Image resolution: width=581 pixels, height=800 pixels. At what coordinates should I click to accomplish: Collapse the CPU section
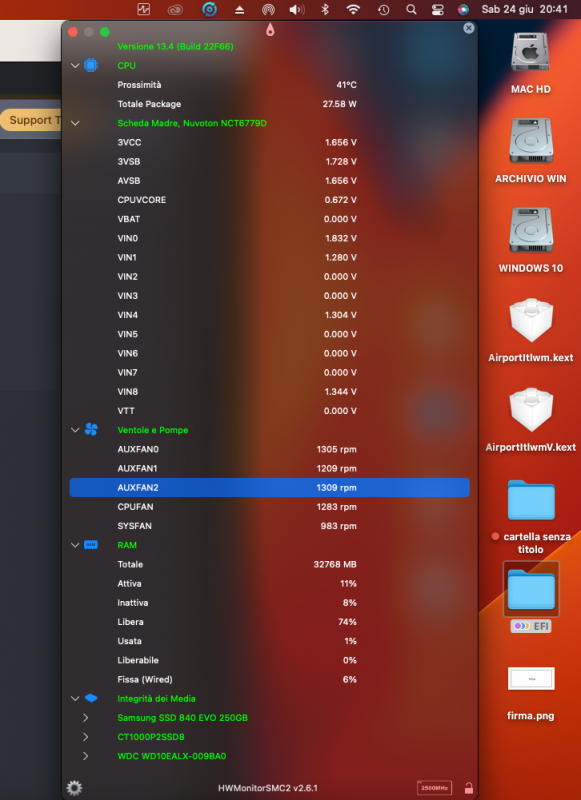[75, 65]
